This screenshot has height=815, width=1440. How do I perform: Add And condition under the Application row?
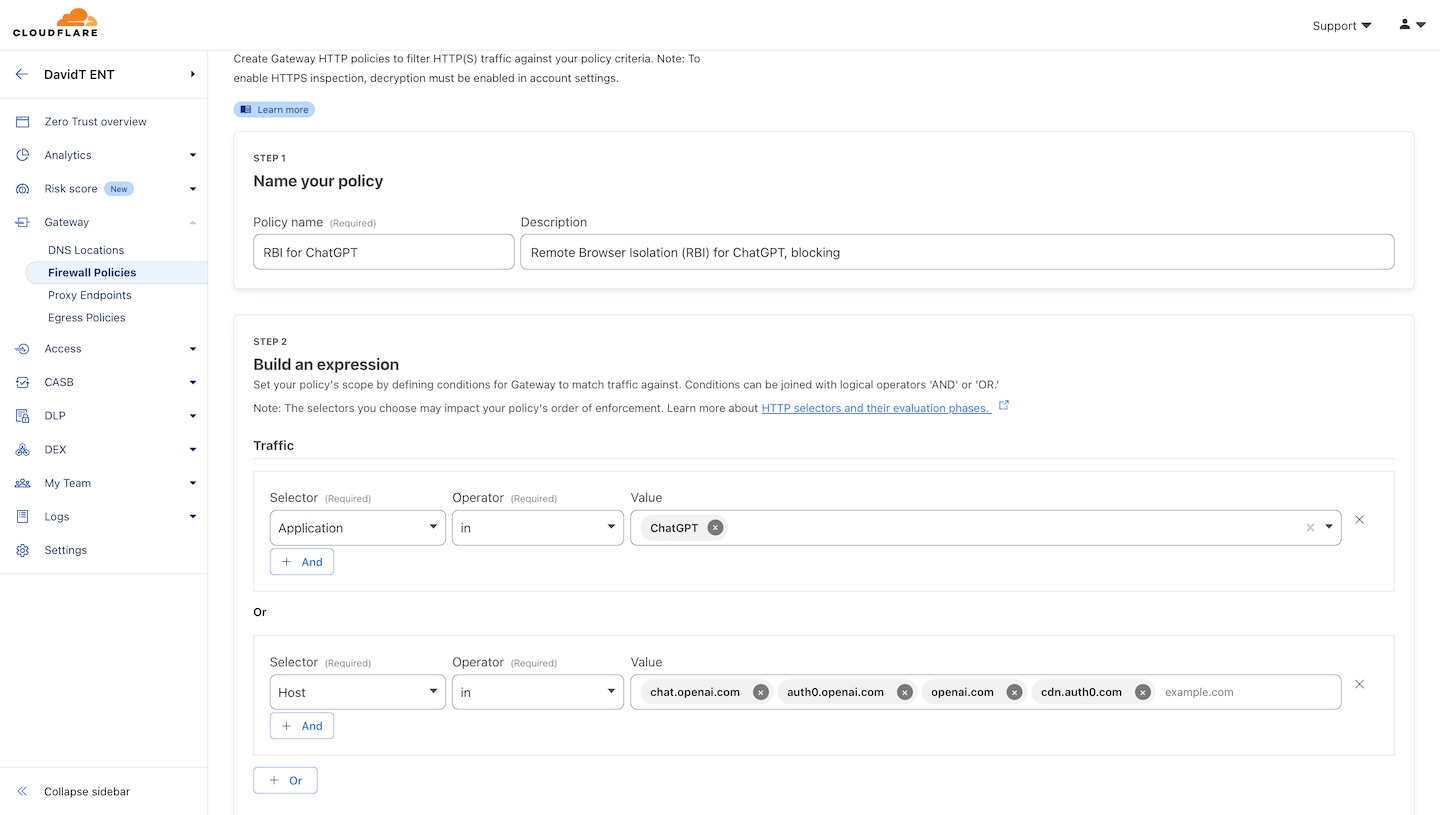[302, 562]
